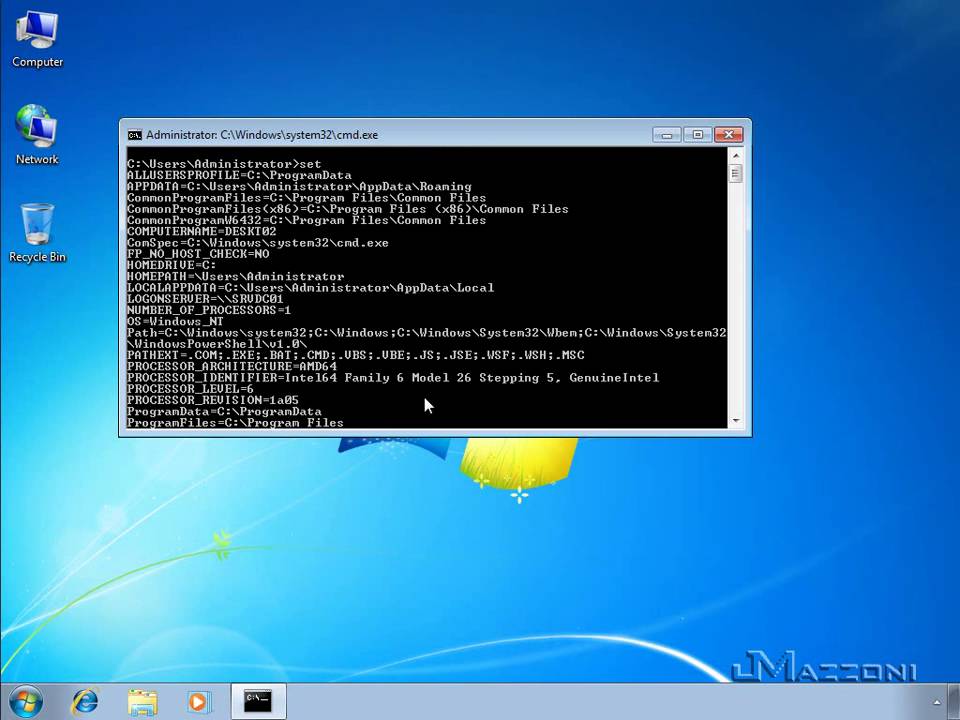Click the line "HOMEDRIVE=C:"

[x=171, y=265]
